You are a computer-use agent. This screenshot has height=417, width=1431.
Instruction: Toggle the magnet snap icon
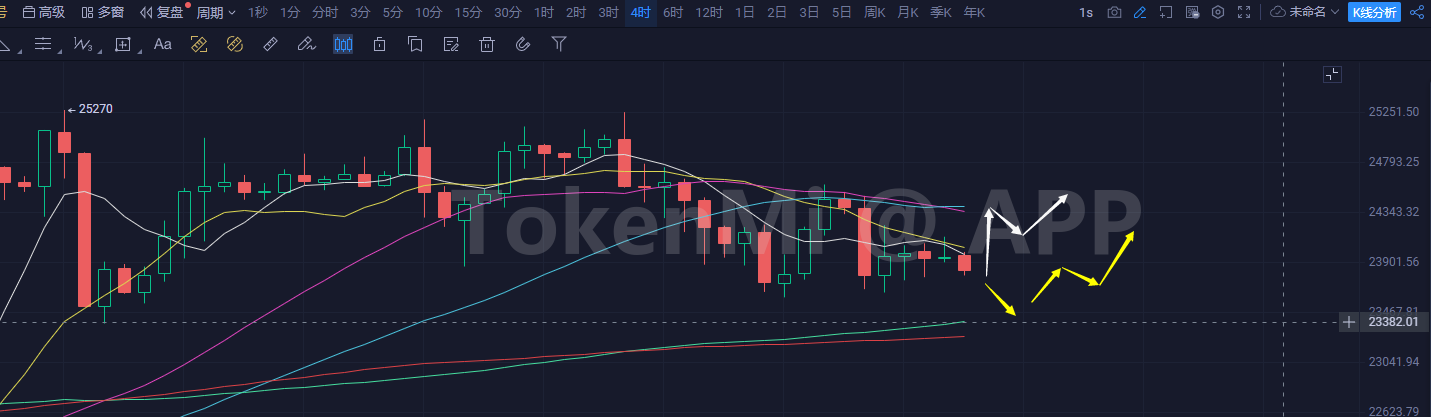point(521,44)
